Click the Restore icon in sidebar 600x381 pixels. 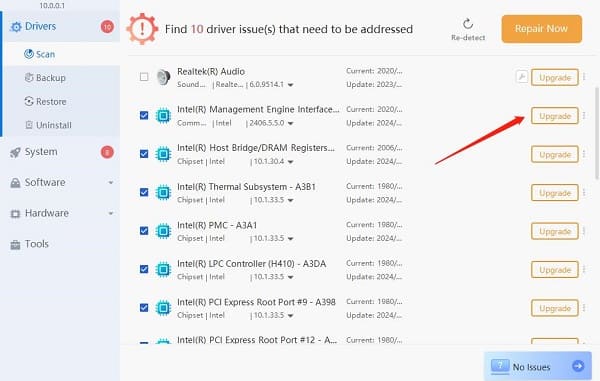tap(29, 101)
